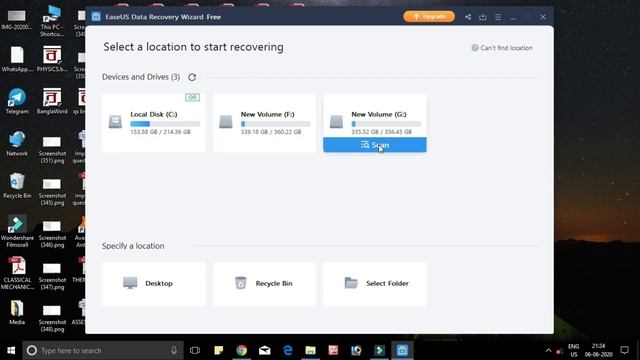Screen dimensions: 640x360
Task: Choose Recycle Bin as recovery location
Action: point(264,284)
